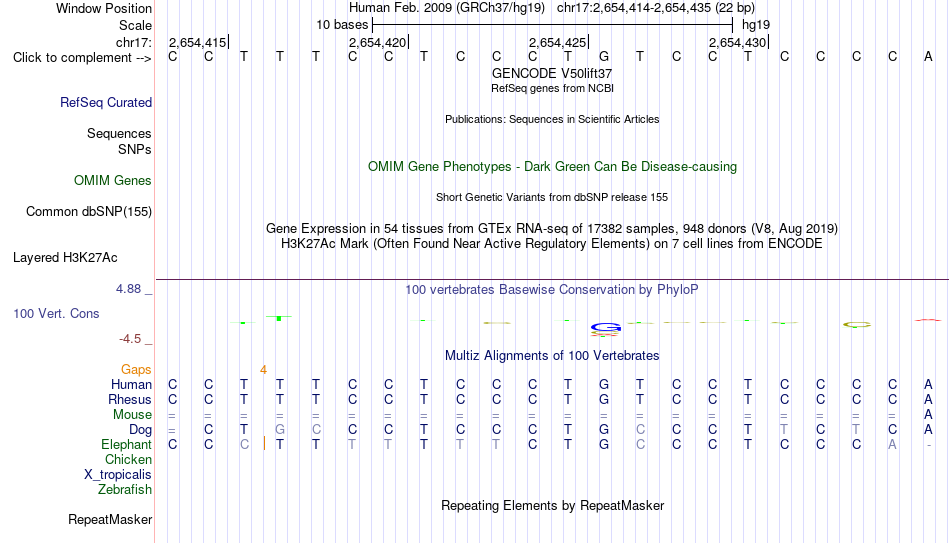
Task: Click '100 vertebrates Basewise Conservation by PhyloP' title
Action: point(552,290)
